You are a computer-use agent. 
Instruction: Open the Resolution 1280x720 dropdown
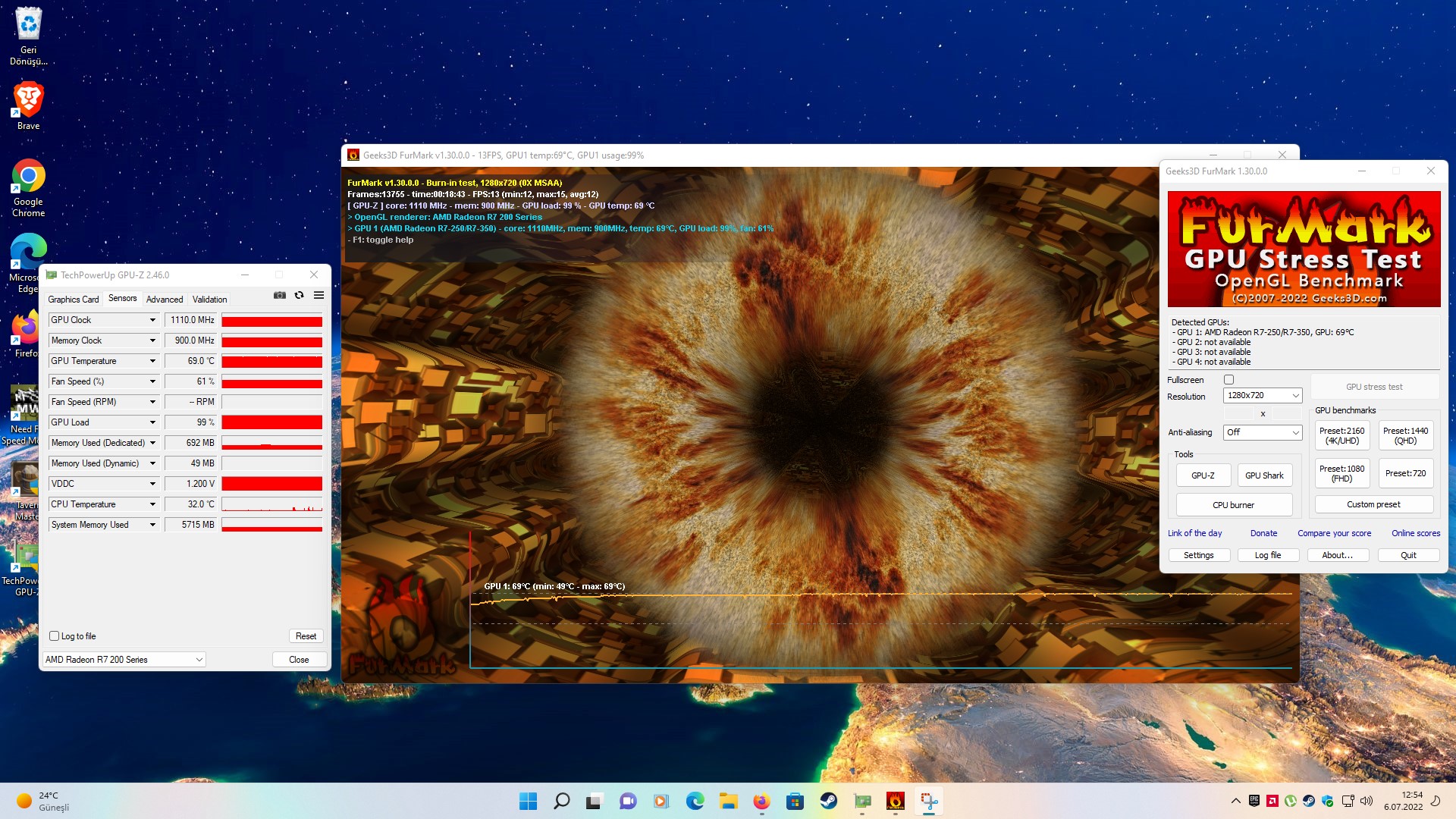coord(1263,396)
